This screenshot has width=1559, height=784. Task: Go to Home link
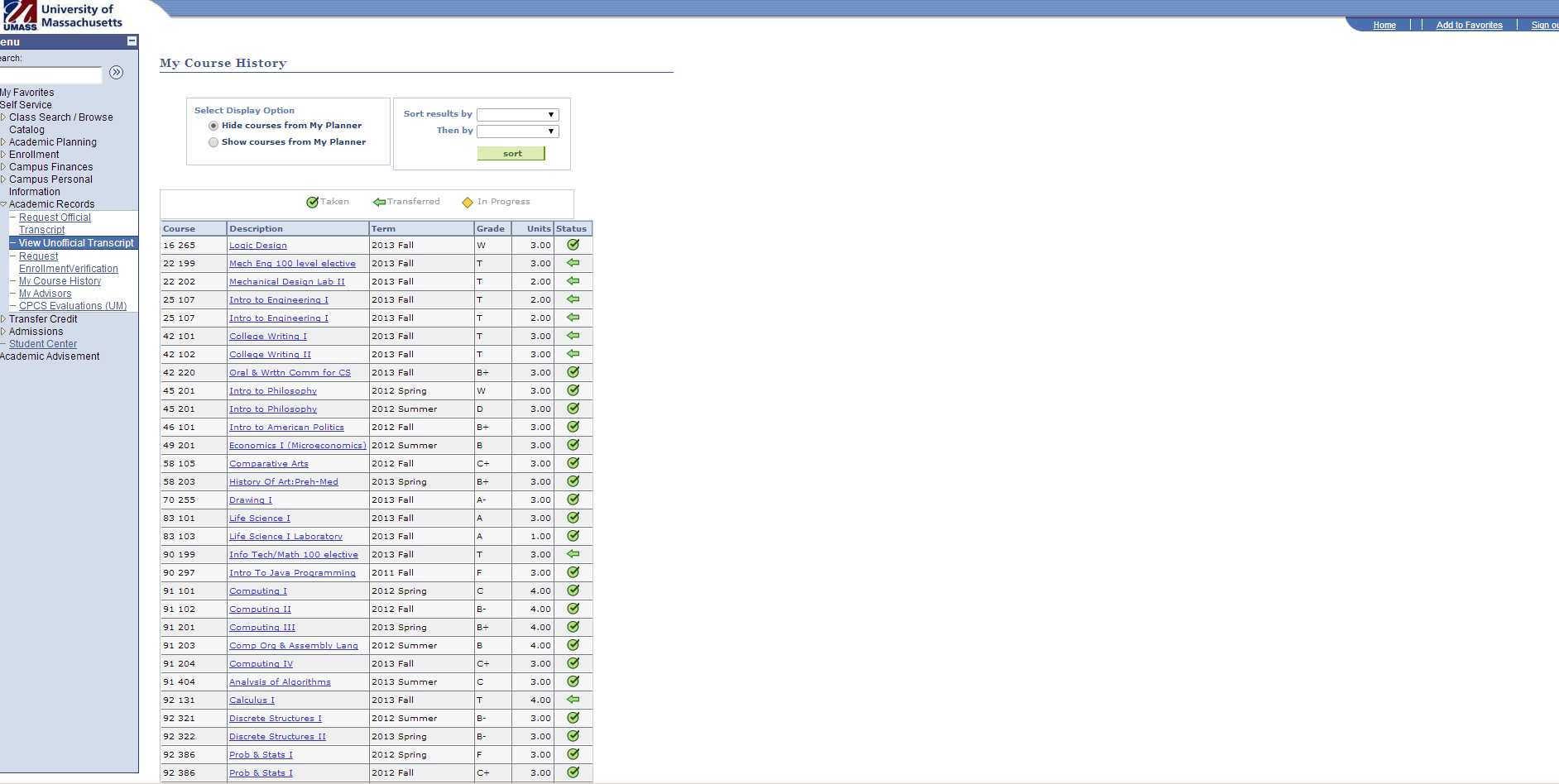pos(1384,25)
